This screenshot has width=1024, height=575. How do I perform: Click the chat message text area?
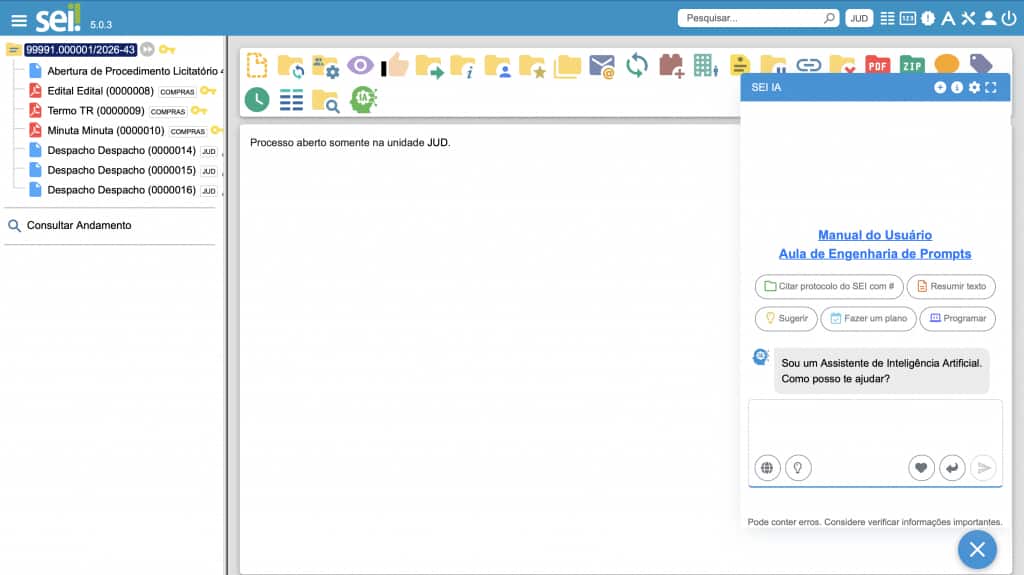coord(874,425)
